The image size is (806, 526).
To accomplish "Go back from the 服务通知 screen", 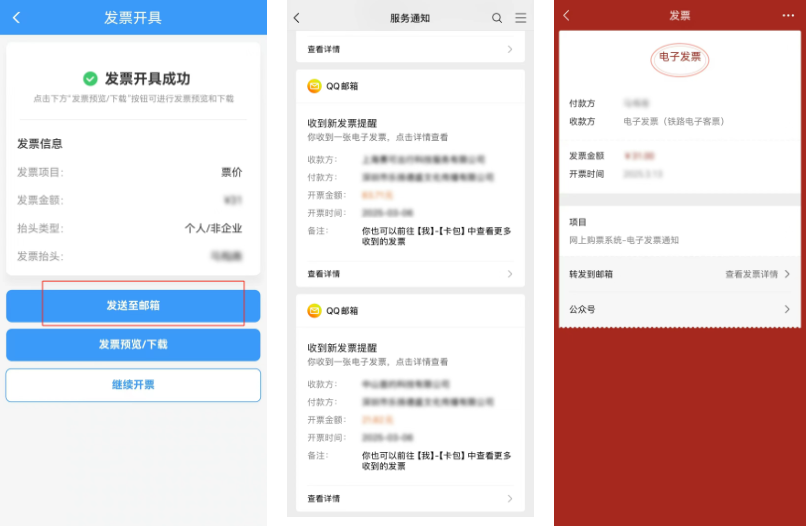I will point(297,18).
